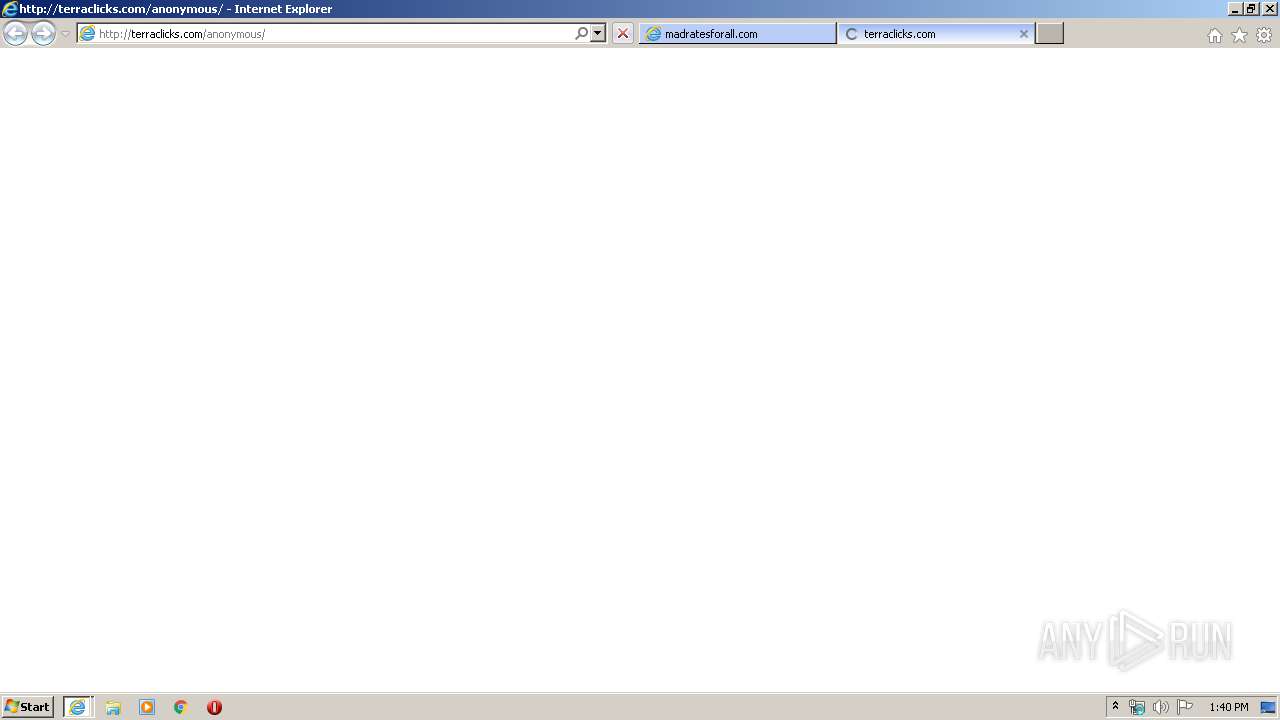This screenshot has height=720, width=1280.
Task: Go back with the Back arrow button
Action: (x=15, y=34)
